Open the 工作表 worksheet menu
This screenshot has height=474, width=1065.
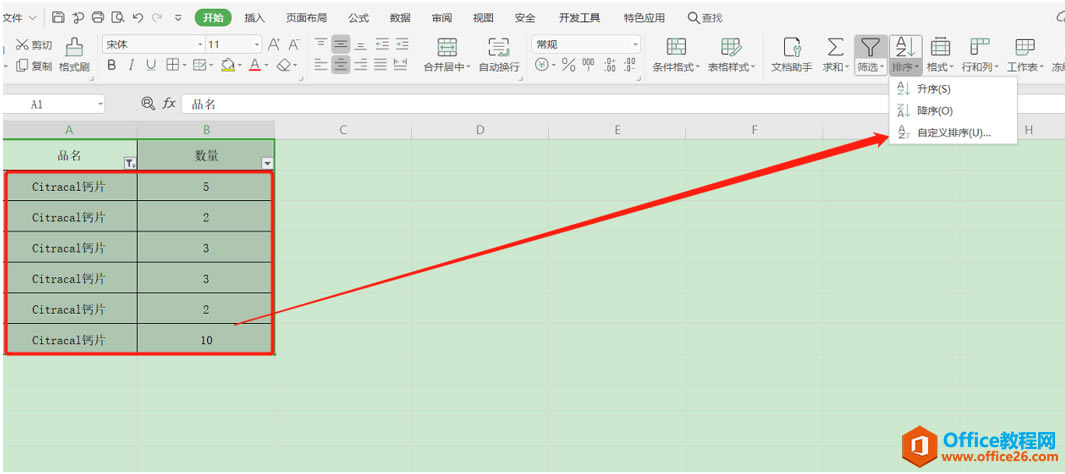point(1026,55)
